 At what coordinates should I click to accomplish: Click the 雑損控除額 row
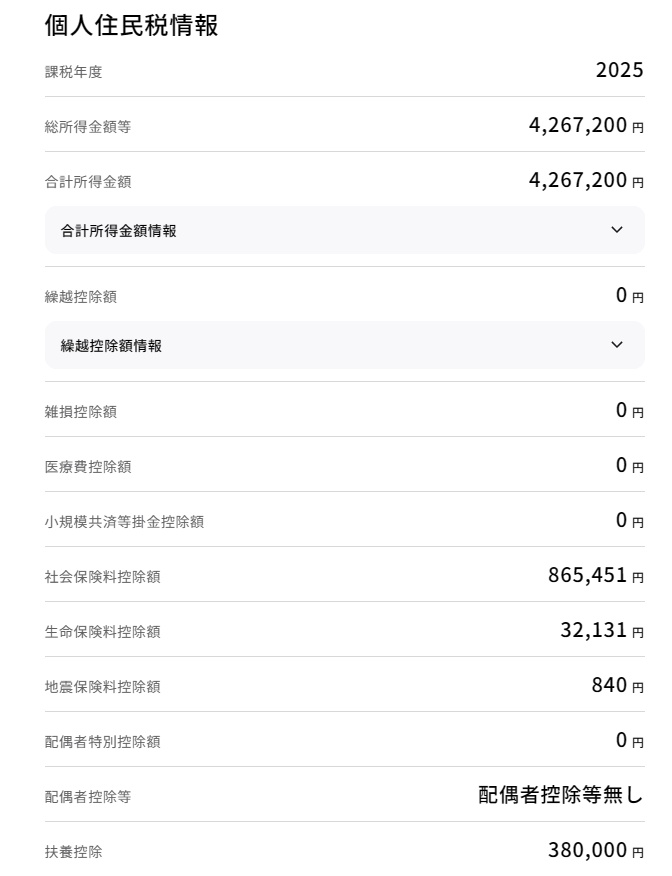coord(345,411)
